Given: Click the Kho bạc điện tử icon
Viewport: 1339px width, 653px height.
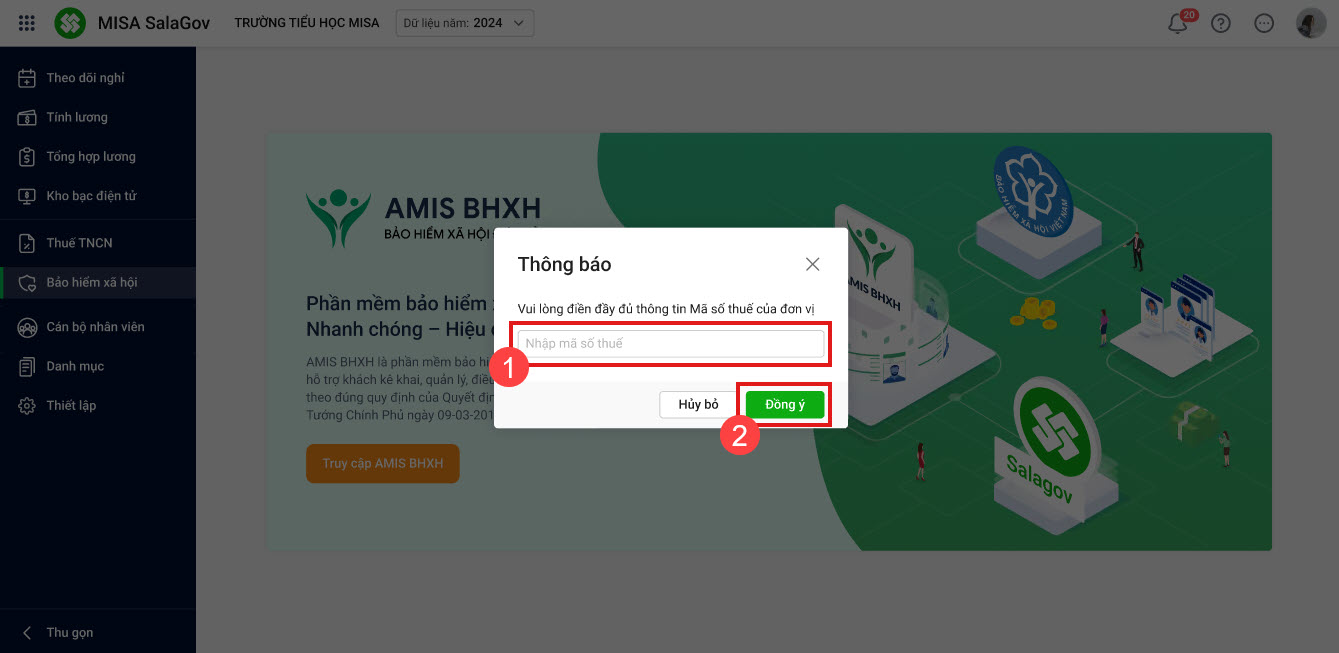Looking at the screenshot, I should [x=27, y=196].
